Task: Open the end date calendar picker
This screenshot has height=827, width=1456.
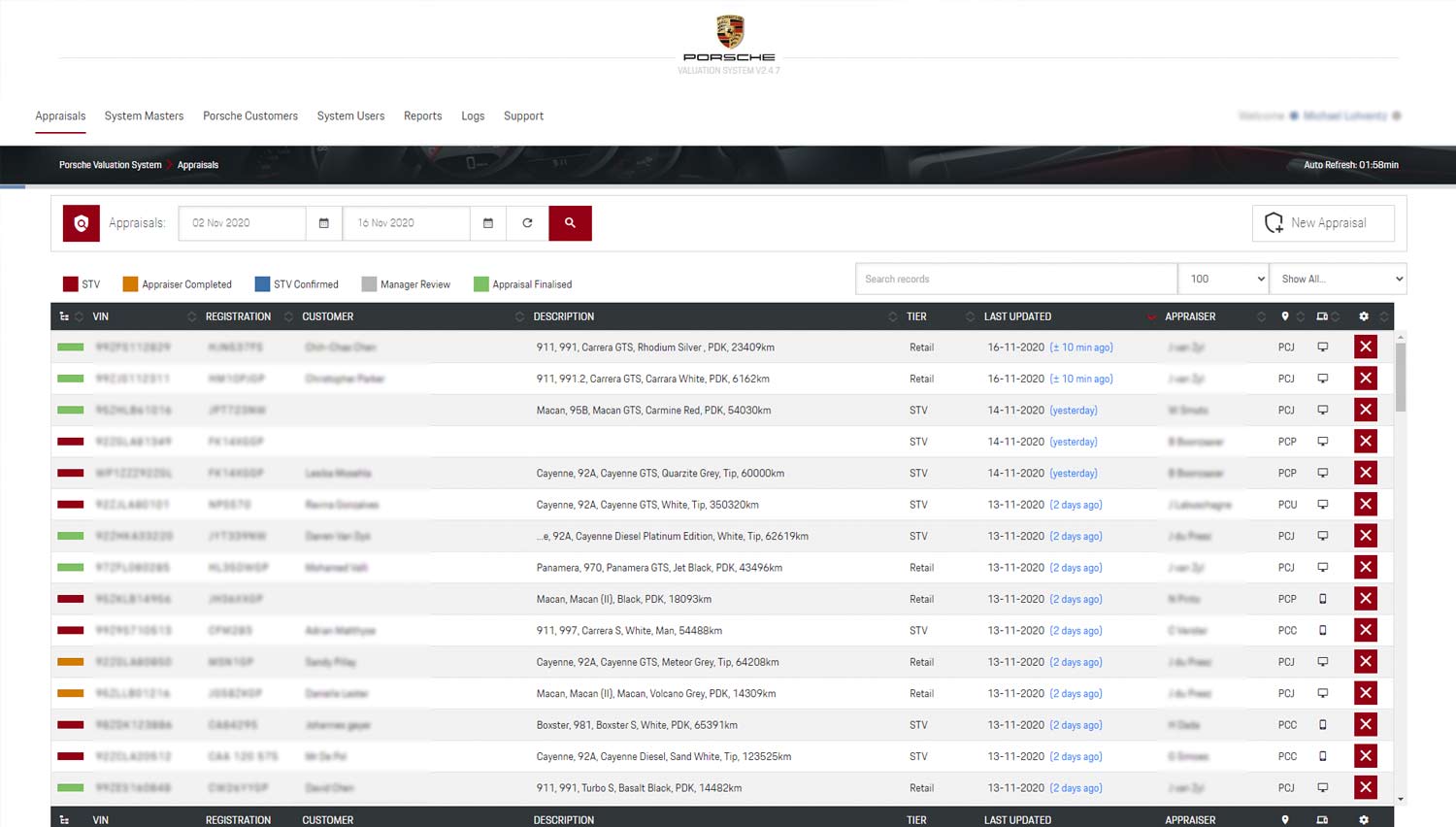Action: (488, 223)
